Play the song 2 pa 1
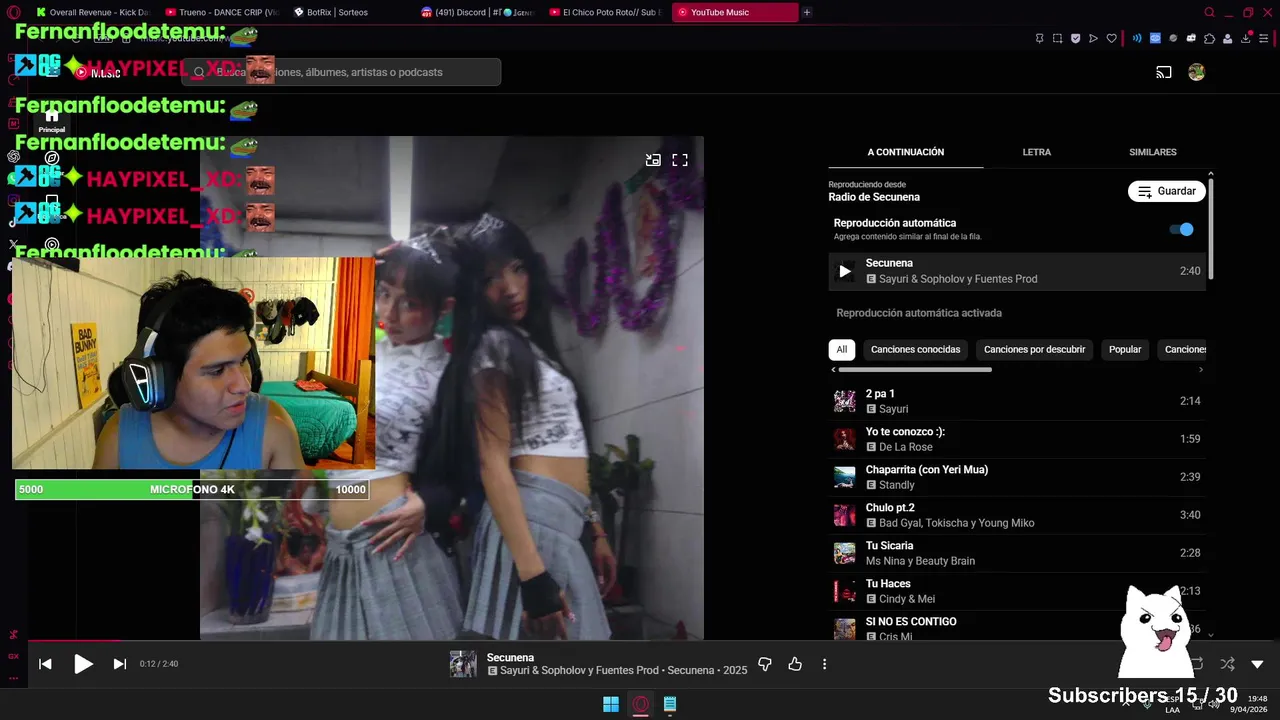 click(x=1017, y=401)
